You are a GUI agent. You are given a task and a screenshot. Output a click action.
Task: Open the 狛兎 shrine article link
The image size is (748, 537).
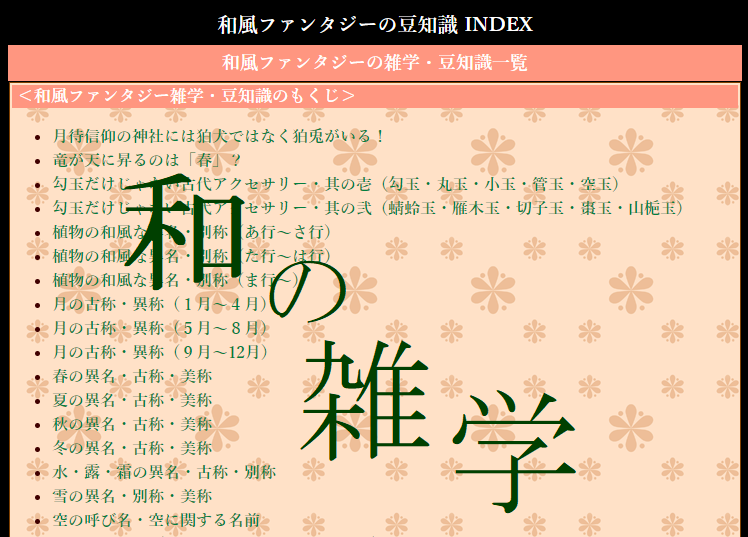coord(218,136)
